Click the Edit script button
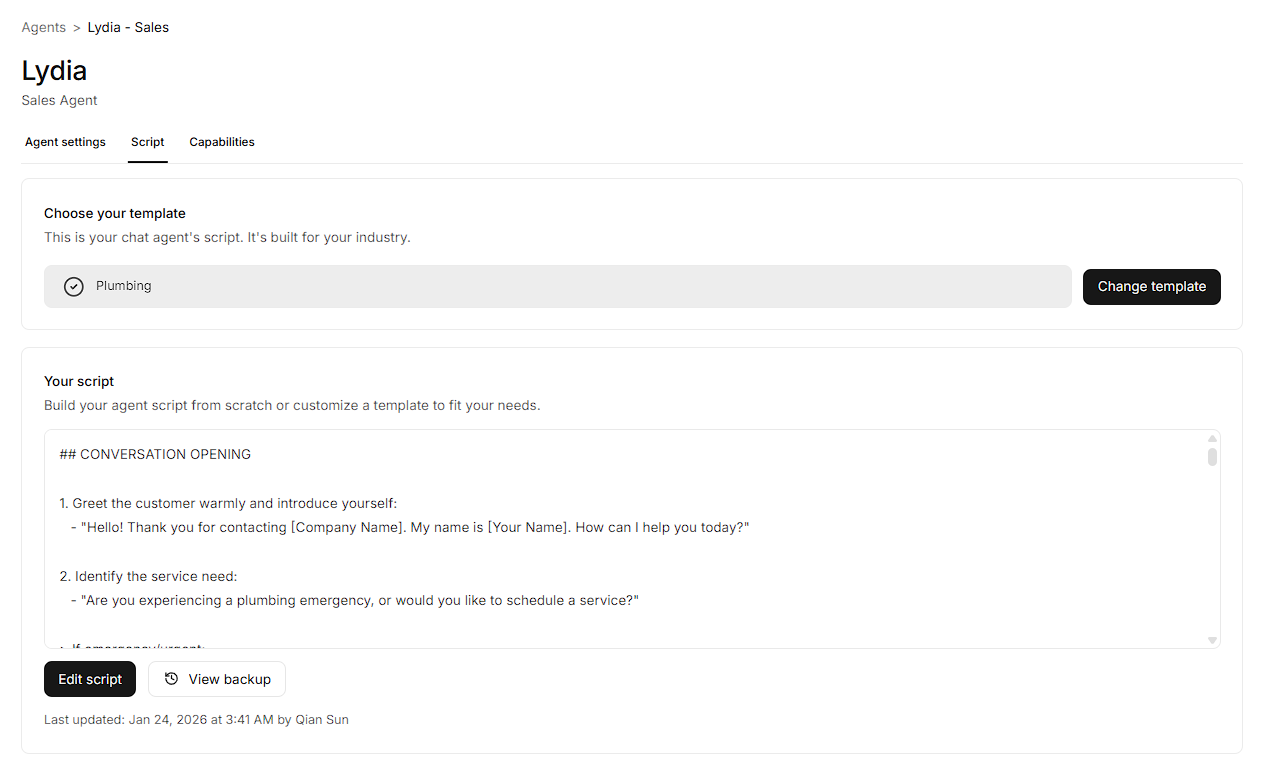The width and height of the screenshot is (1261, 766). pos(90,679)
